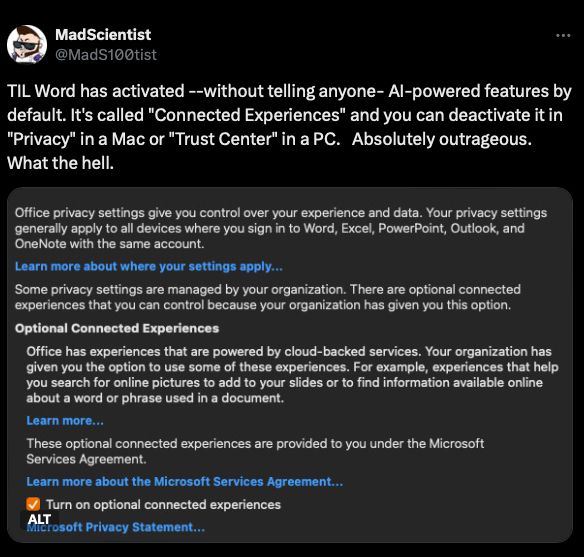Screen dimensions: 584x557
Task: Click the MadScientist display name
Action: [103, 35]
